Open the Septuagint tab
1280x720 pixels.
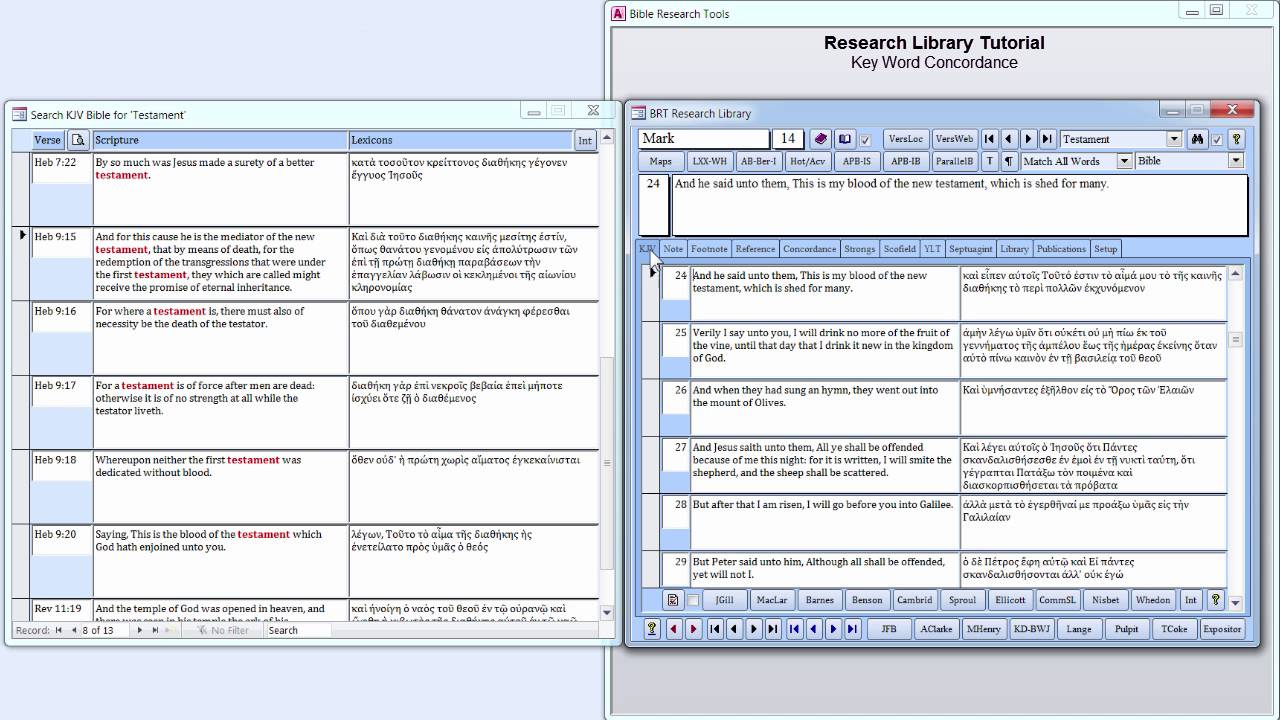970,249
